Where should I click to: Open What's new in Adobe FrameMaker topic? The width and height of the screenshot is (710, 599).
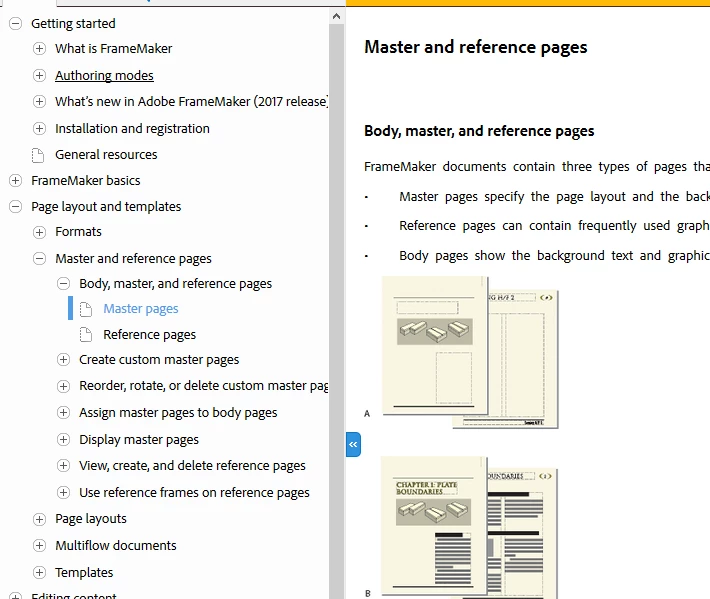click(192, 101)
